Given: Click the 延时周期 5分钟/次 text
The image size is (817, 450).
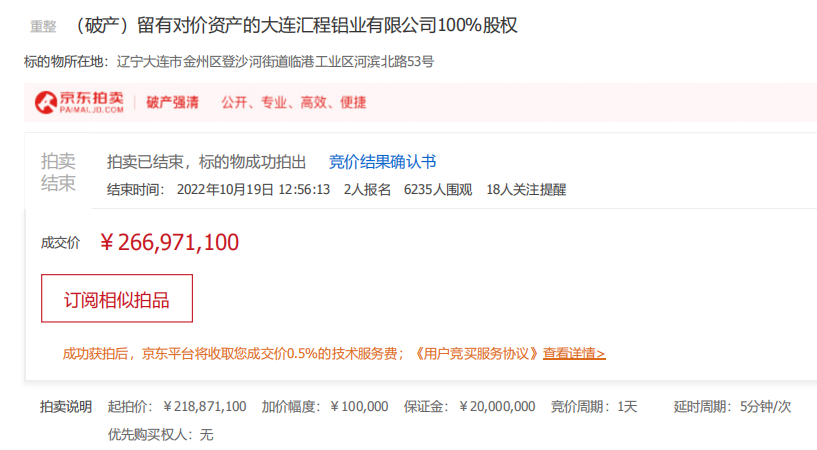Looking at the screenshot, I should pyautogui.click(x=765, y=406).
